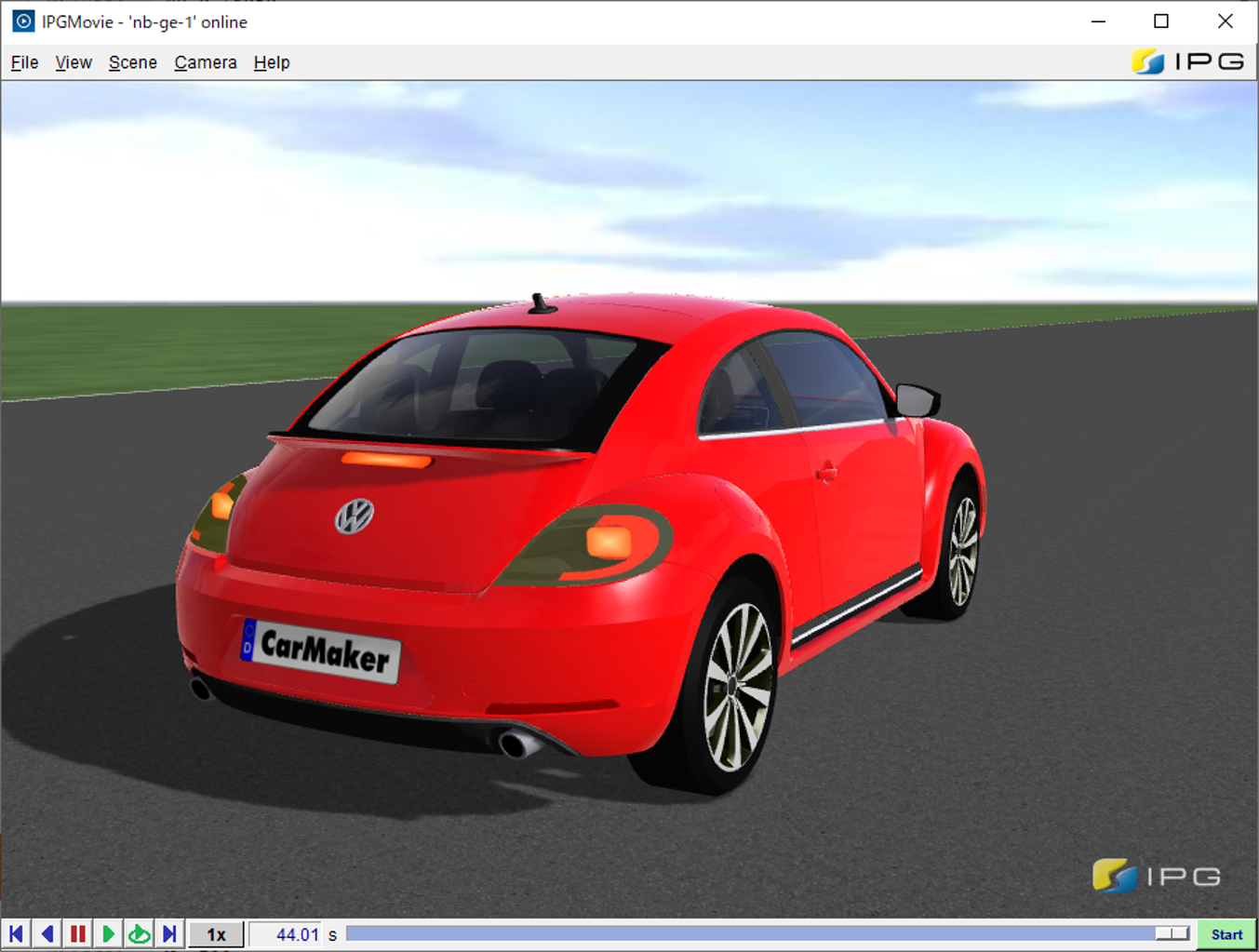Image resolution: width=1259 pixels, height=952 pixels.
Task: Pause playback with the red pause icon
Action: [77, 934]
